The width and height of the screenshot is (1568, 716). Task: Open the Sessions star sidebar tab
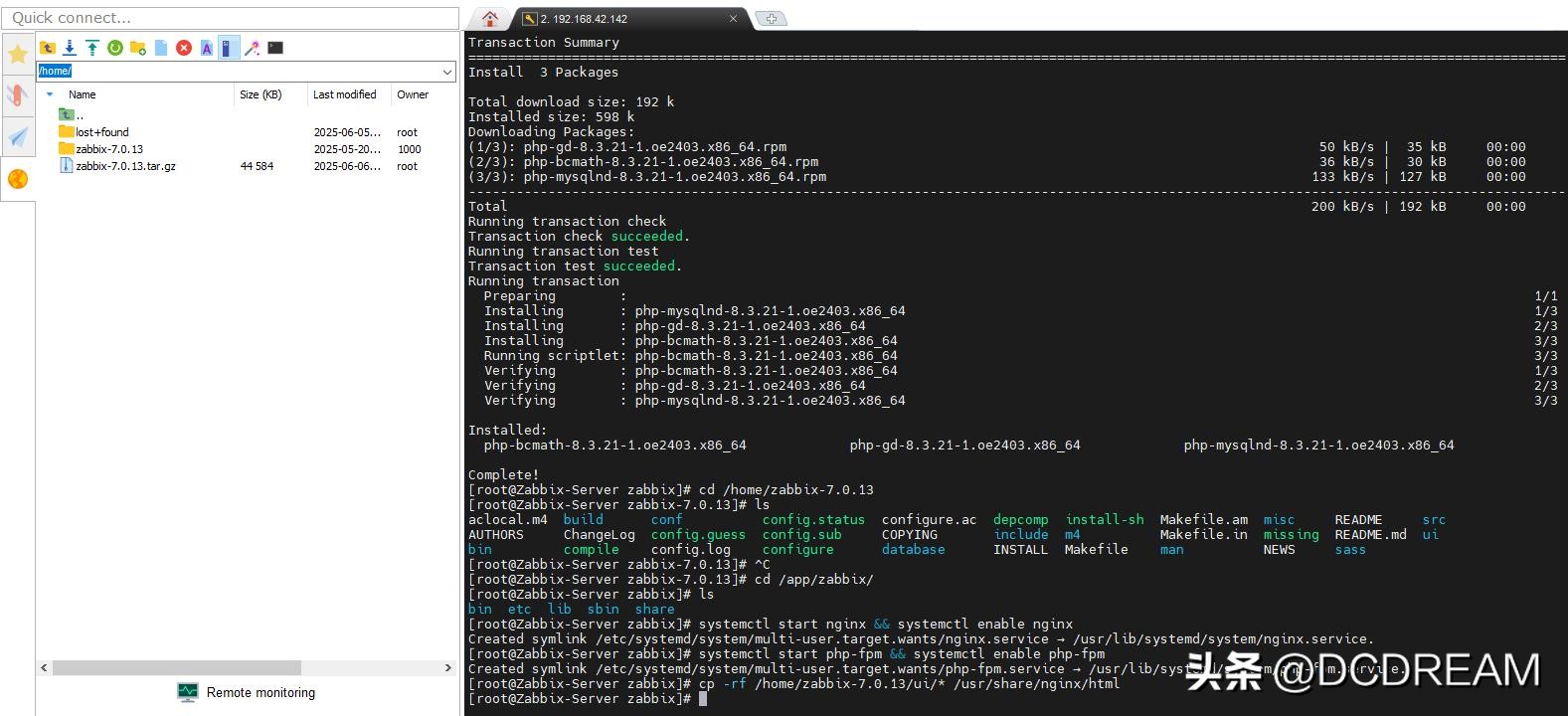tap(18, 55)
